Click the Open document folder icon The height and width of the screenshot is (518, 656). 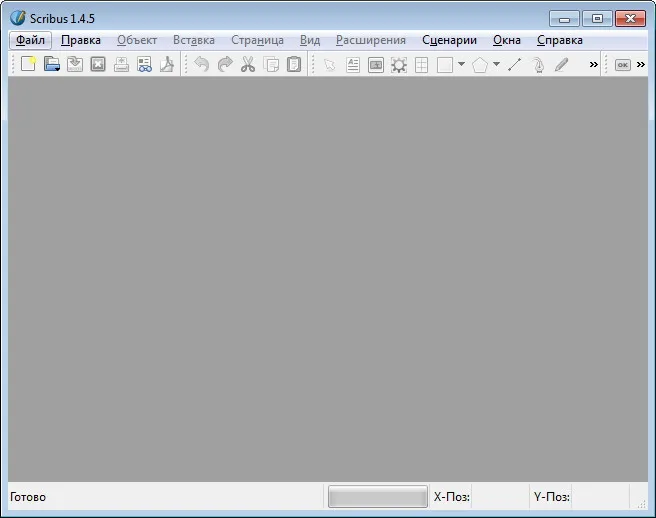click(52, 64)
